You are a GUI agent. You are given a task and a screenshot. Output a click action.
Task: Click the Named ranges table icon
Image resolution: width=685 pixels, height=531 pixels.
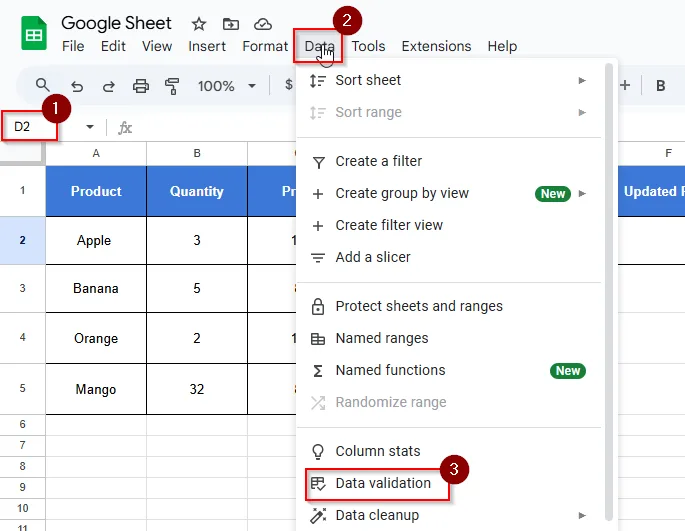[318, 339]
